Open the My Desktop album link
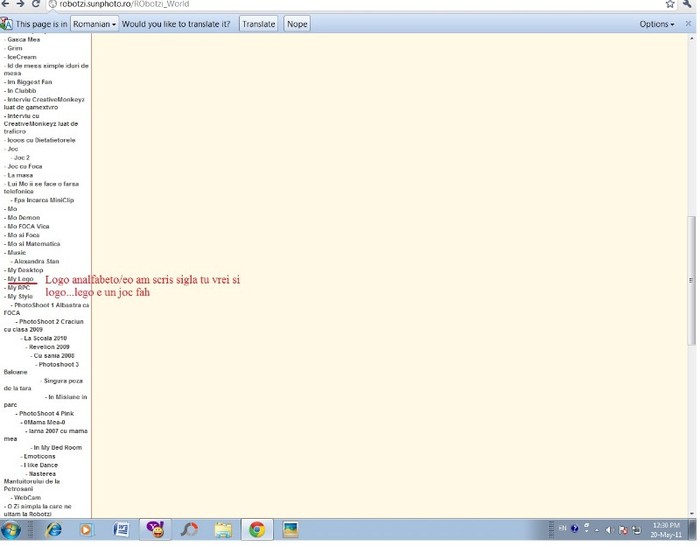The image size is (700, 560). (25, 270)
